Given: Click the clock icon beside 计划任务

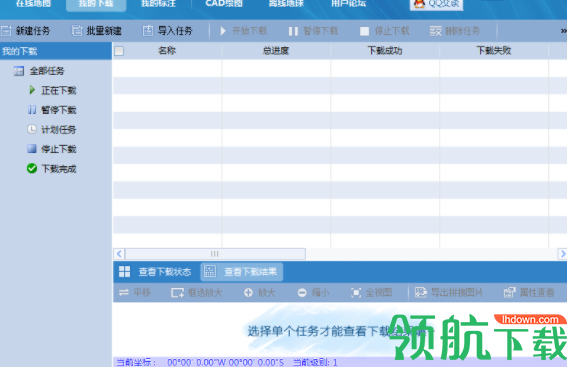Looking at the screenshot, I should 32,129.
